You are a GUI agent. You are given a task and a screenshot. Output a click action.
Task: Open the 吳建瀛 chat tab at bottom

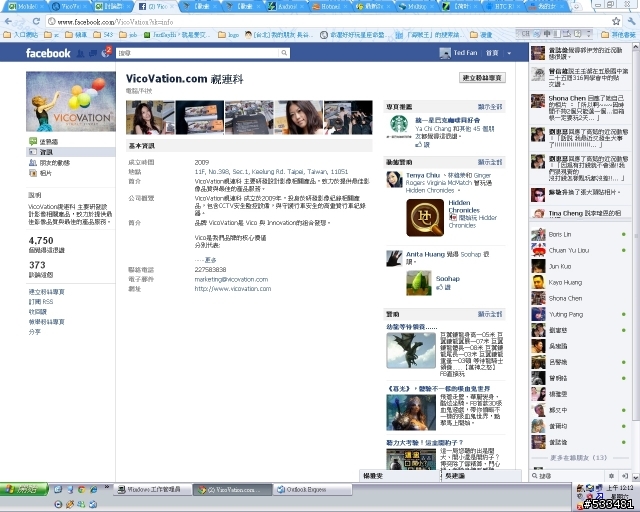click(x=482, y=476)
